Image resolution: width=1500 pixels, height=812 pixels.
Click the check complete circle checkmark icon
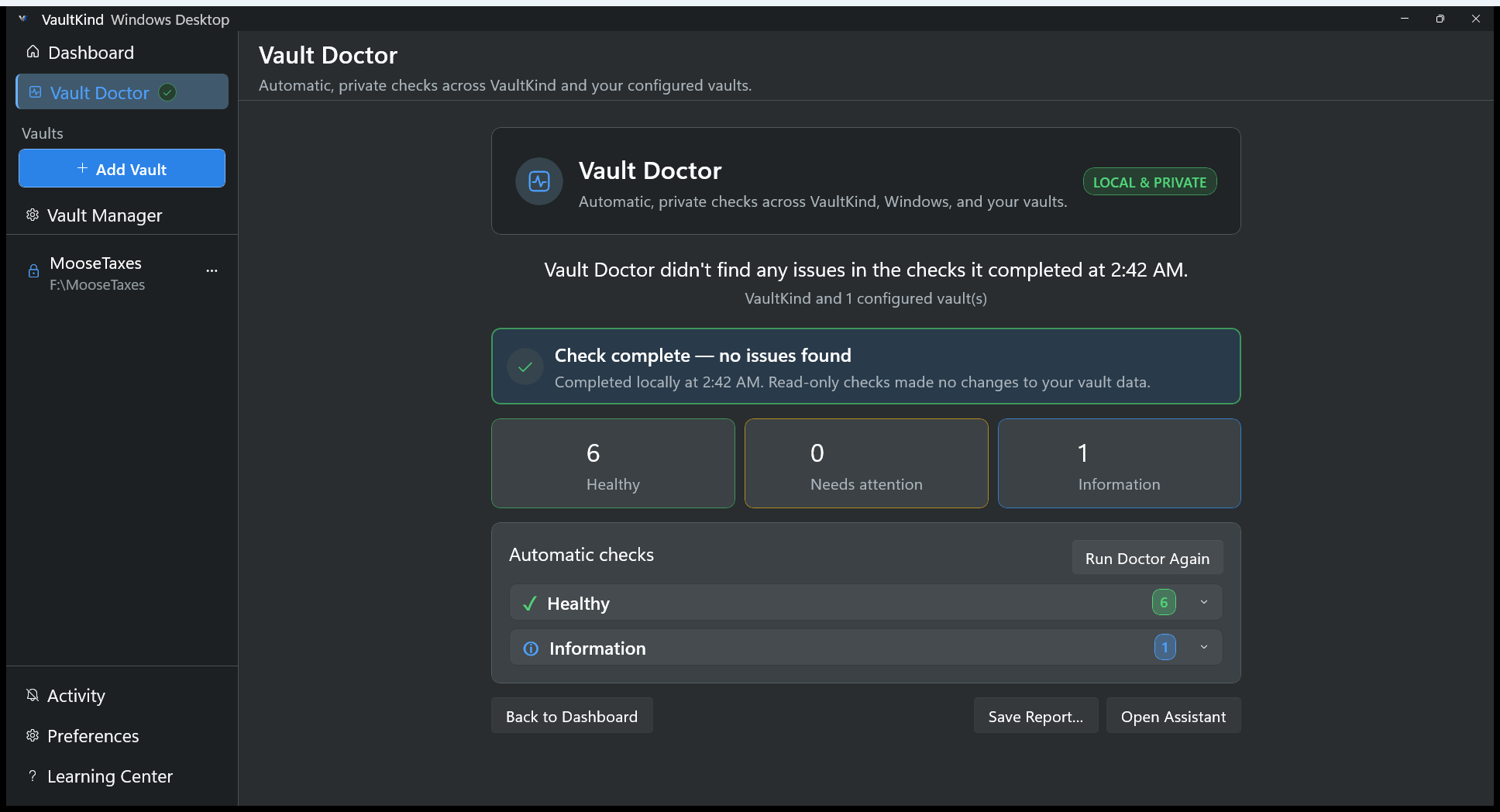click(x=525, y=367)
